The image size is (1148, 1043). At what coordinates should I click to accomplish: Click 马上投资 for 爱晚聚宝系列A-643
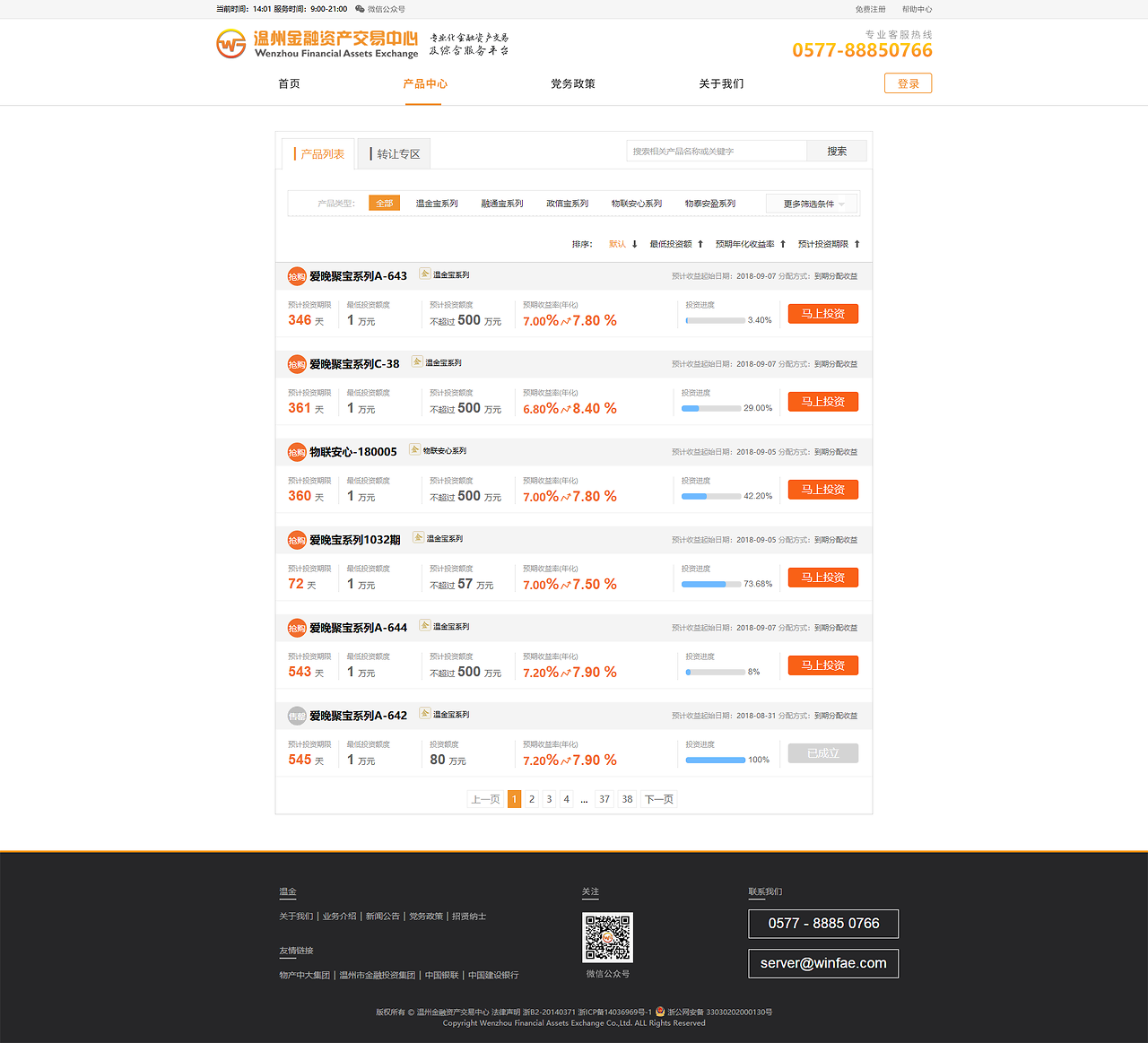[822, 314]
